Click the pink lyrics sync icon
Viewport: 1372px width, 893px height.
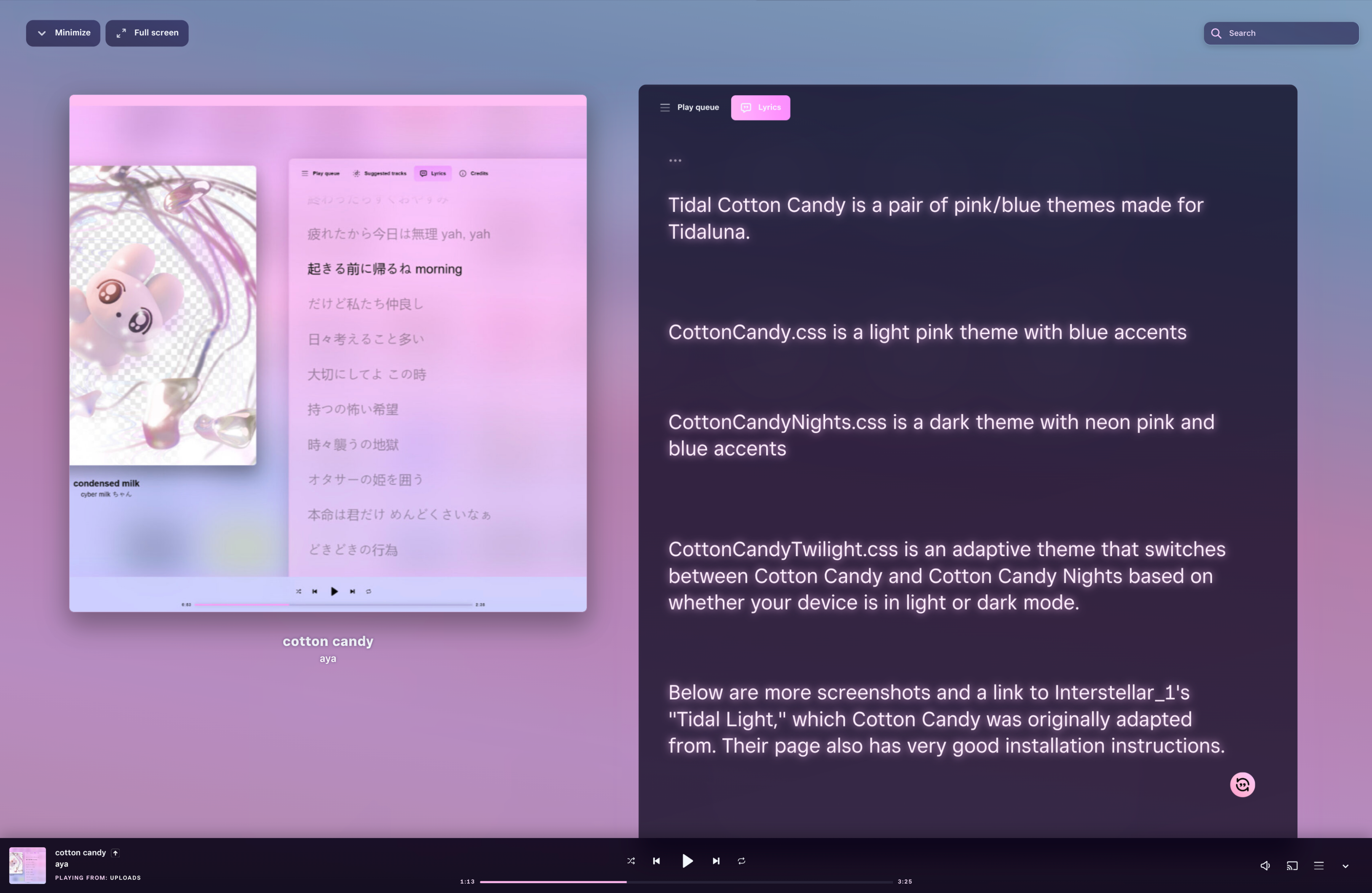point(1242,785)
